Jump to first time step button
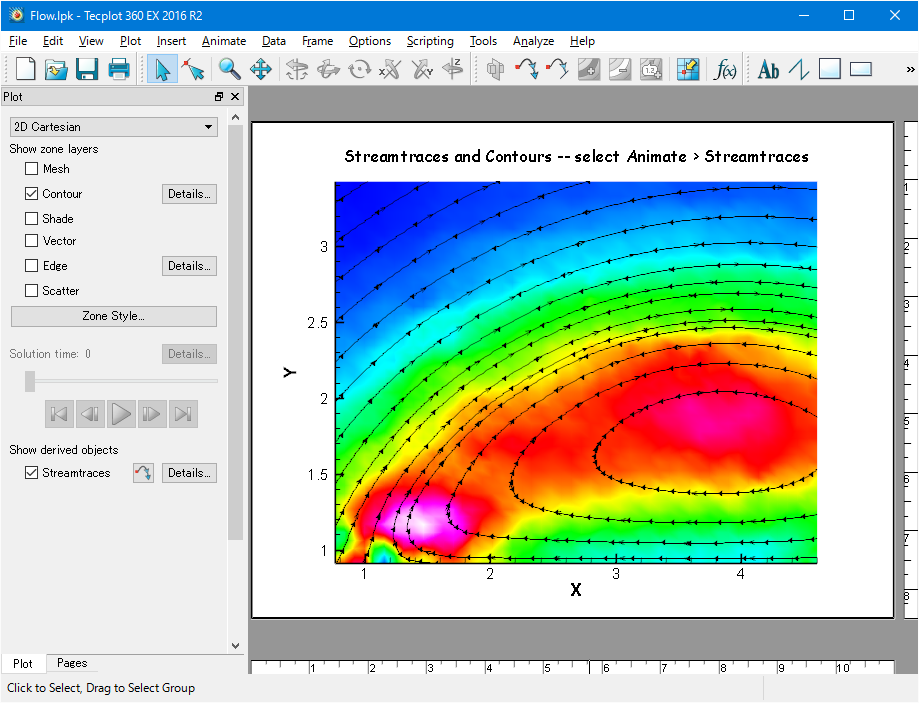This screenshot has width=919, height=703. 59,414
